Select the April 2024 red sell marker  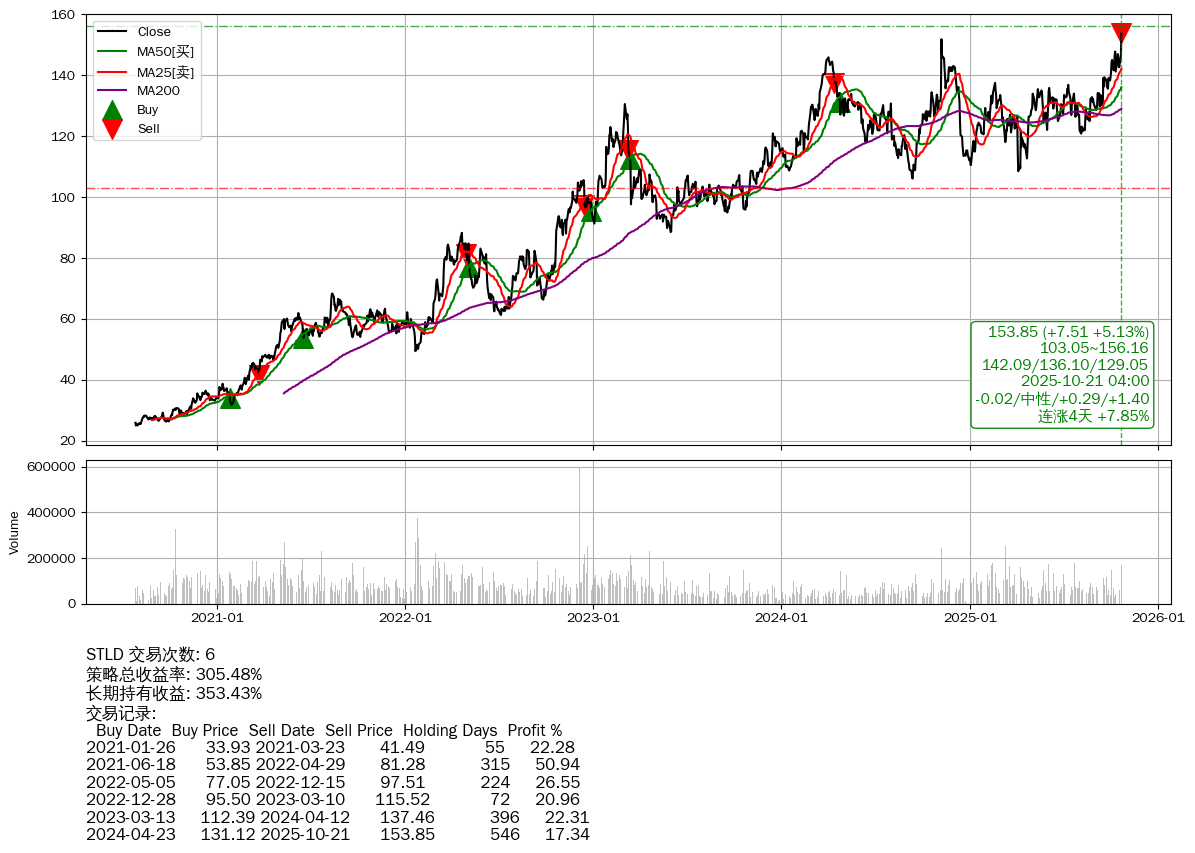click(x=835, y=83)
